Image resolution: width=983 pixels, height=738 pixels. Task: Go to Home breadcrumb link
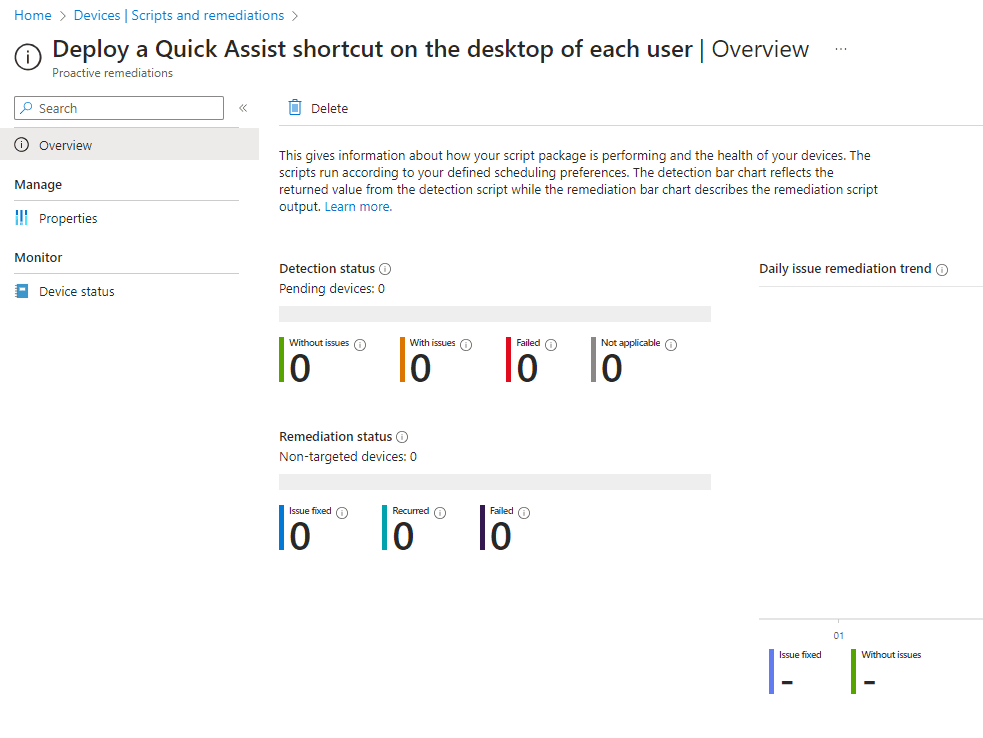33,16
